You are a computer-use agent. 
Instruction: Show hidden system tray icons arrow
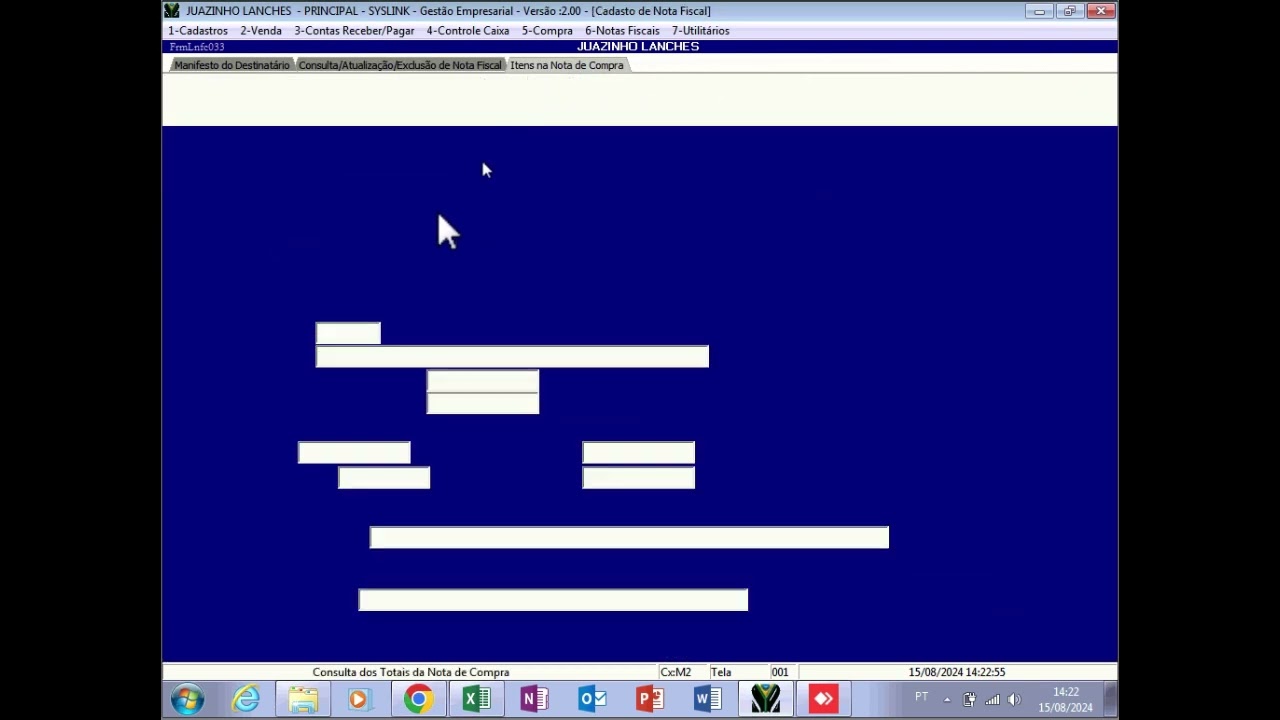[947, 699]
